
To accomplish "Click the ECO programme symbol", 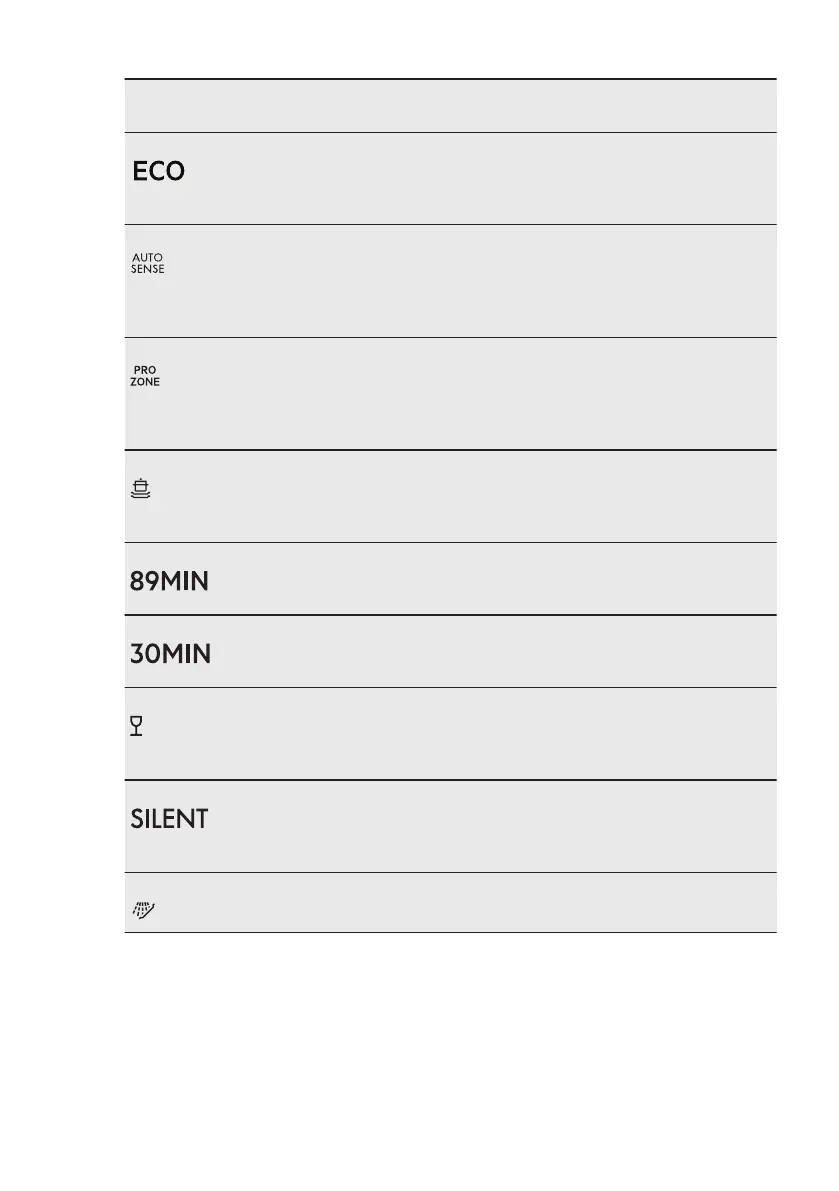I will point(158,171).
